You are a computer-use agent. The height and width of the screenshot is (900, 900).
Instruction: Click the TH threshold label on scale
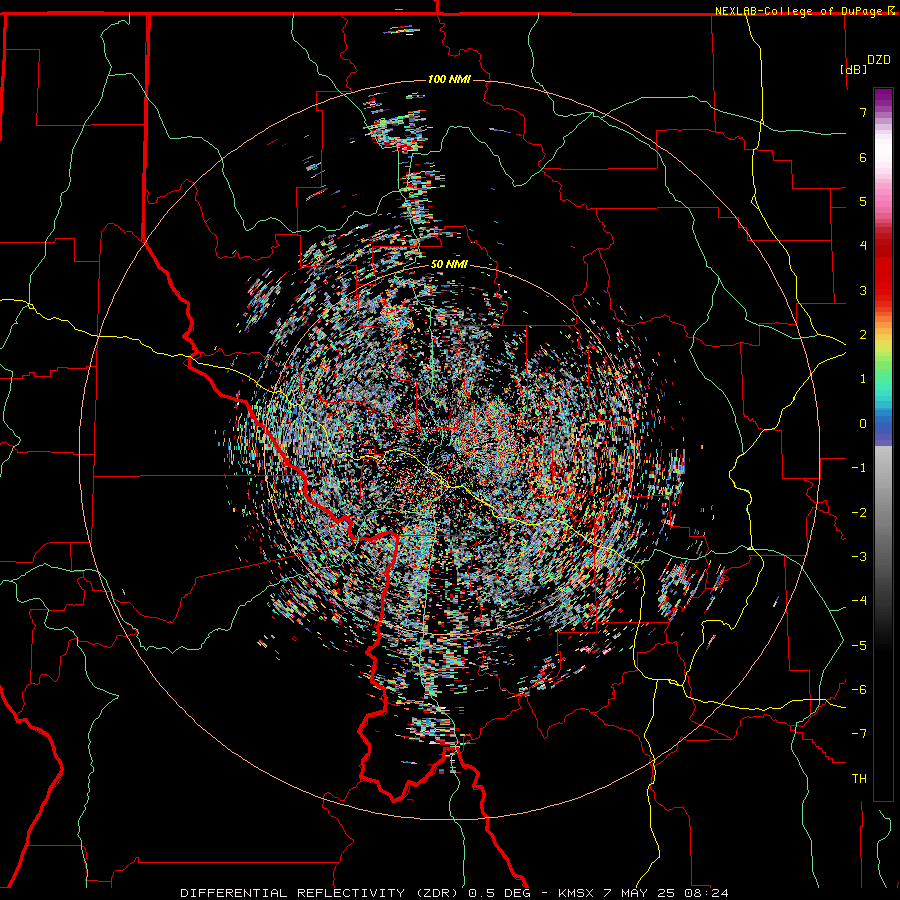click(859, 779)
